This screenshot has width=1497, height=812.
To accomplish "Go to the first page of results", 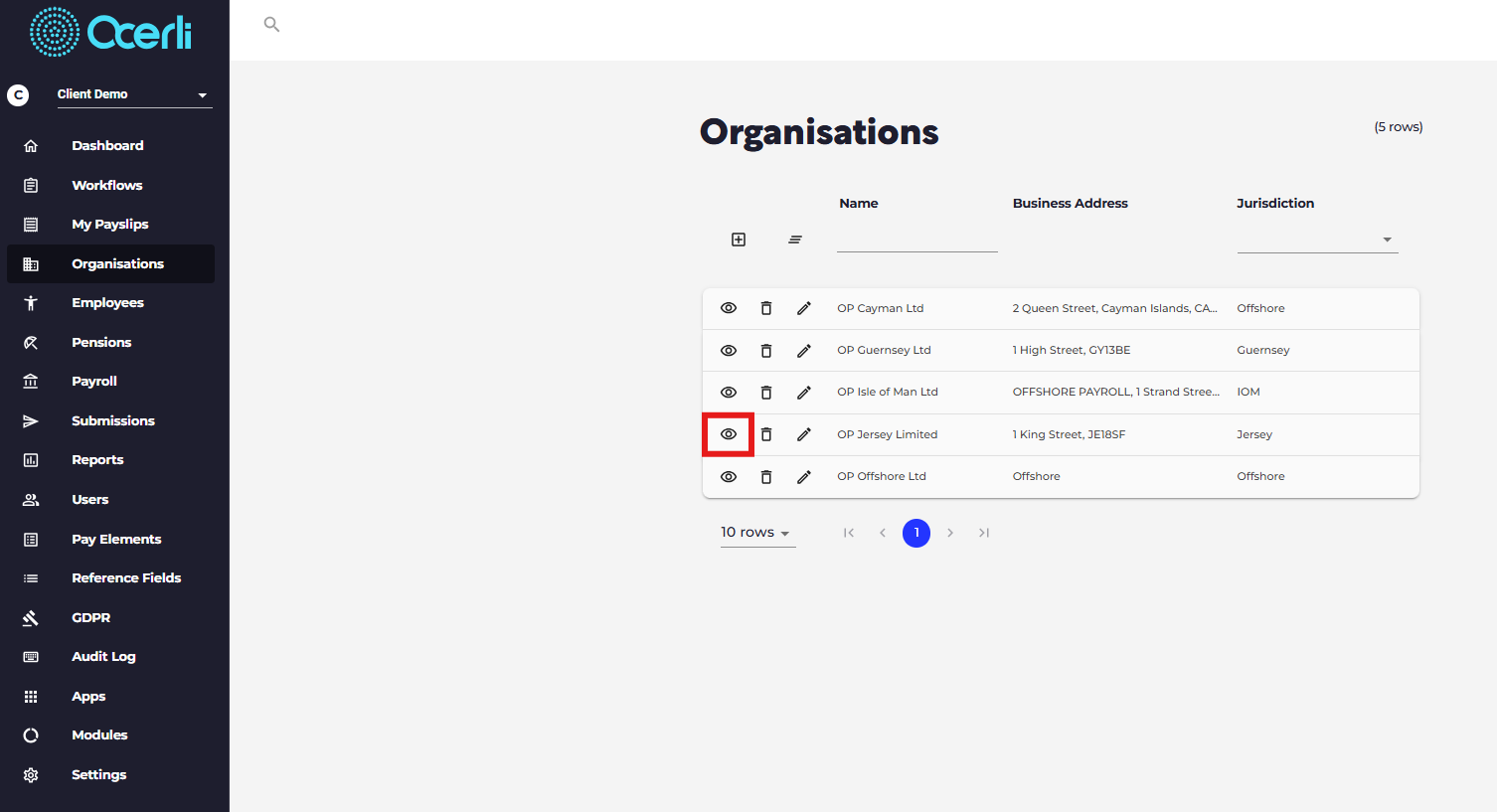I will (849, 533).
